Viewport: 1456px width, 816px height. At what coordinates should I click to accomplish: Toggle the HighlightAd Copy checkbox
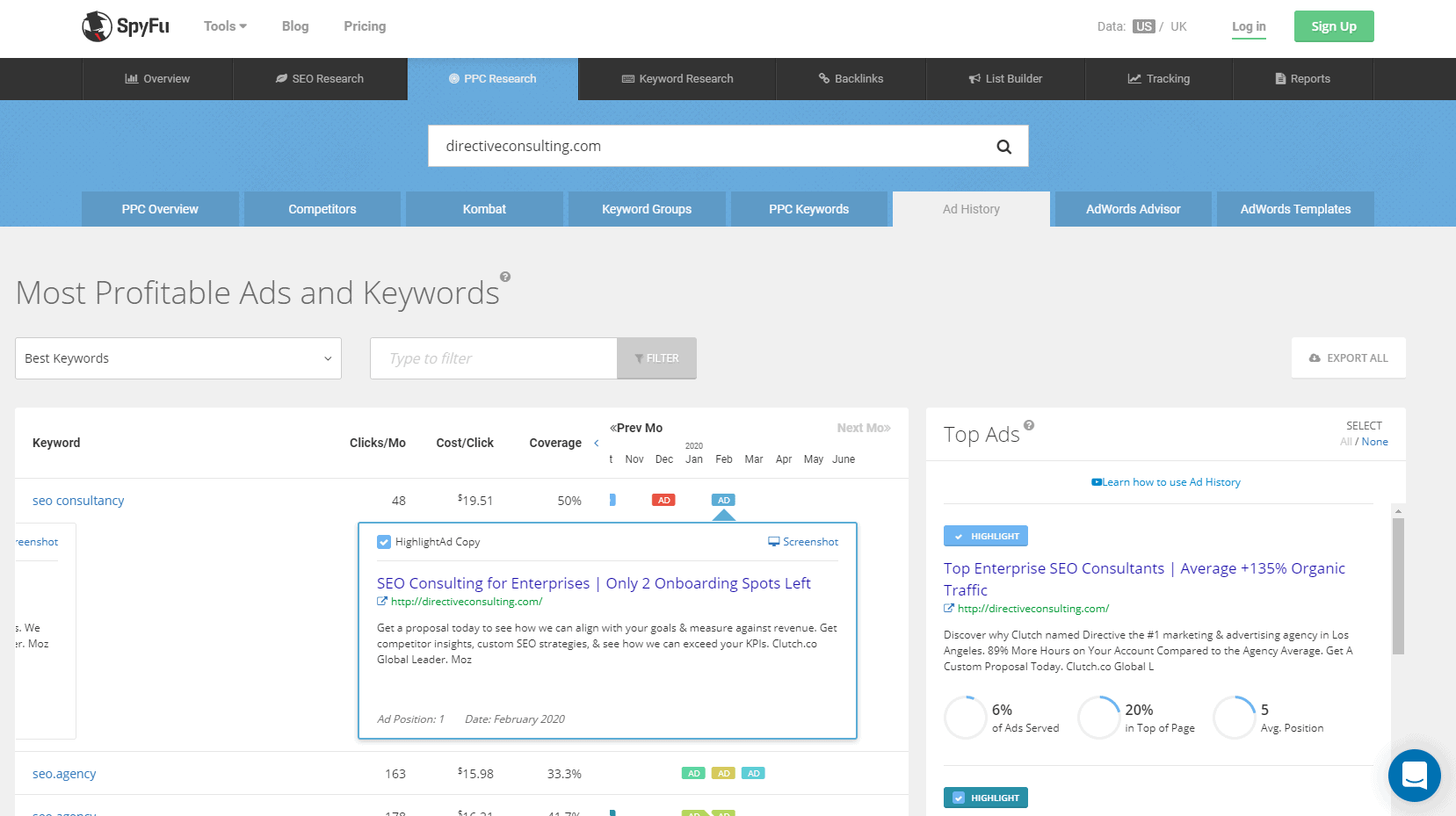pyautogui.click(x=384, y=542)
